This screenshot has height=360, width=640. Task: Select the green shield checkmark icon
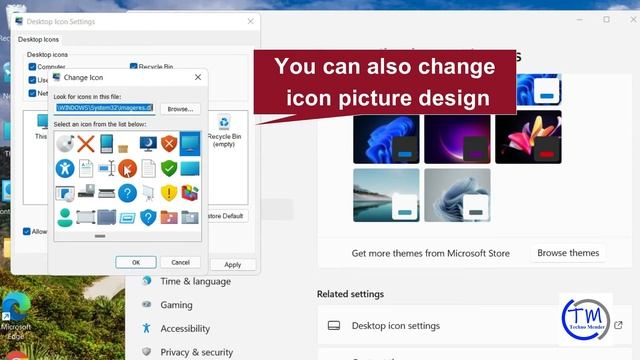click(x=169, y=169)
